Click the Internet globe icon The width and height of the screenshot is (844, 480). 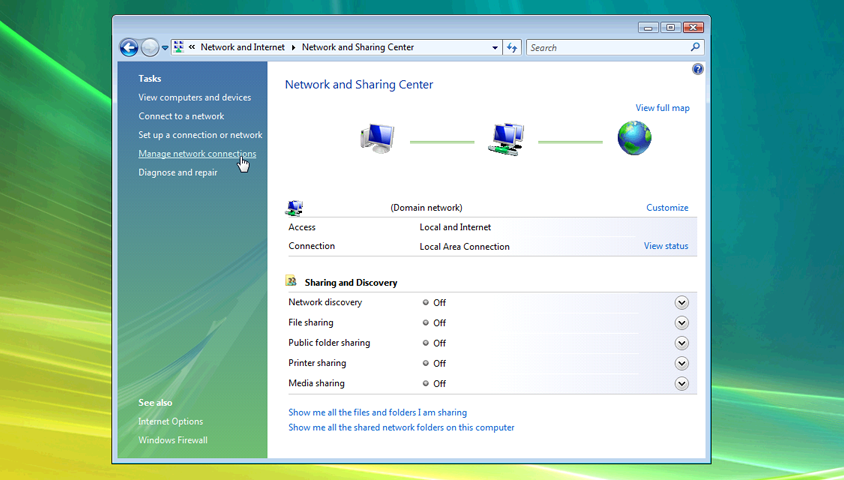point(634,138)
